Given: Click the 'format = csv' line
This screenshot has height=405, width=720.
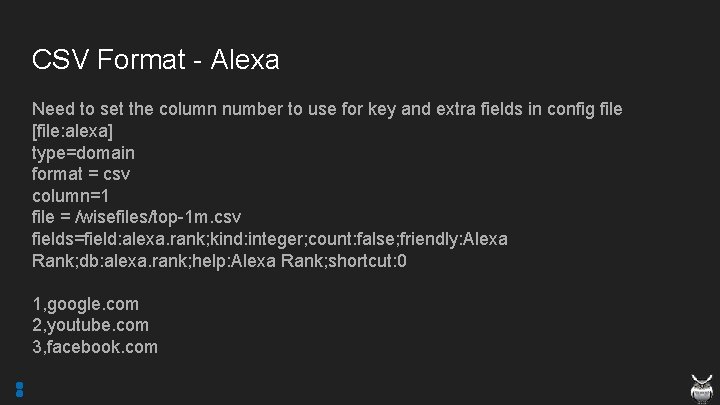Looking at the screenshot, I should tap(81, 174).
